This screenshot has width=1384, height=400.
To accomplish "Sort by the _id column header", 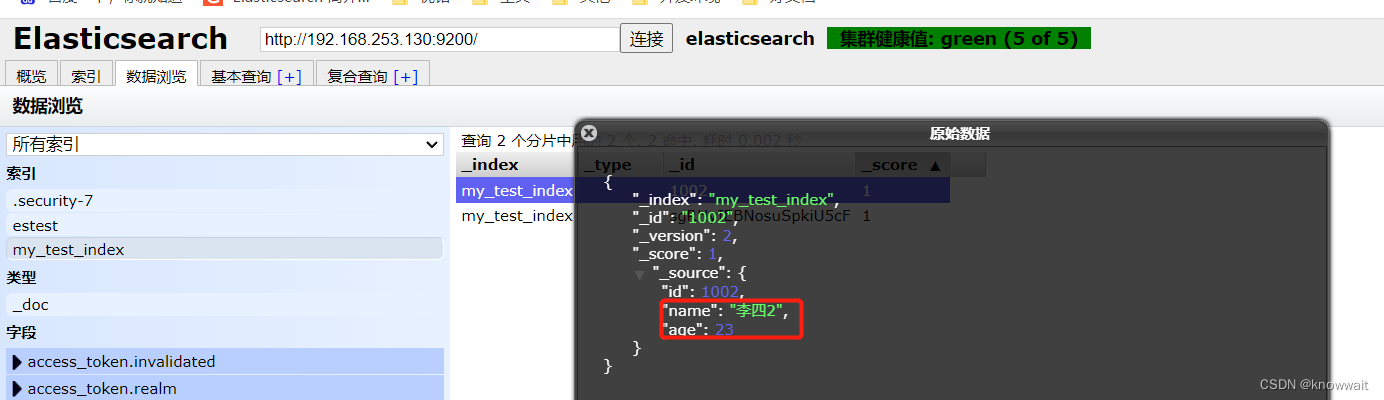I will [x=759, y=165].
